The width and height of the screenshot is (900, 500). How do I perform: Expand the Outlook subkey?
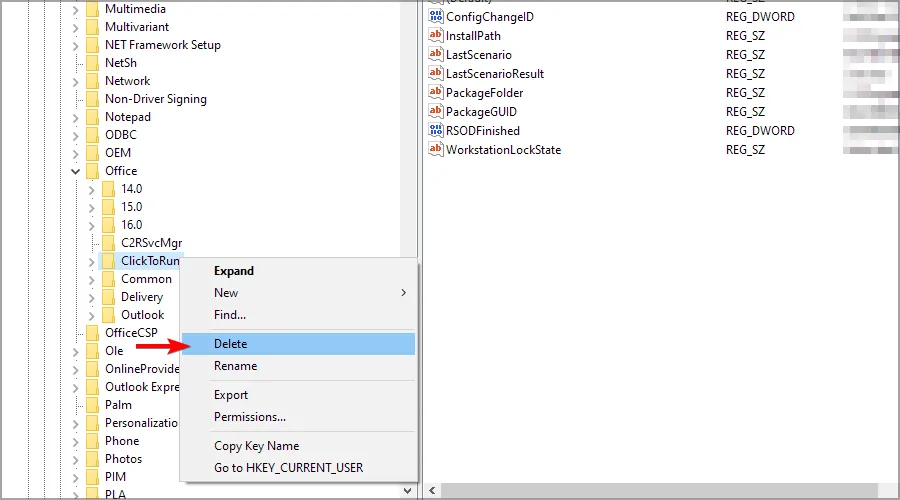click(91, 316)
